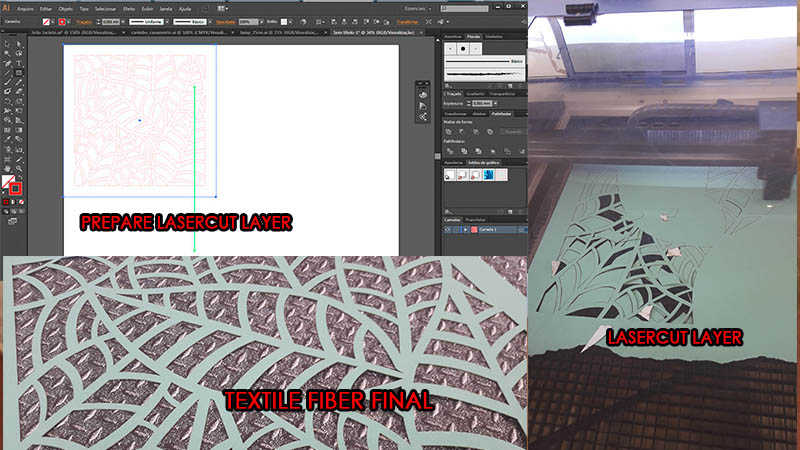The height and width of the screenshot is (450, 800).
Task: Open the Selecionar menu
Action: pos(106,9)
